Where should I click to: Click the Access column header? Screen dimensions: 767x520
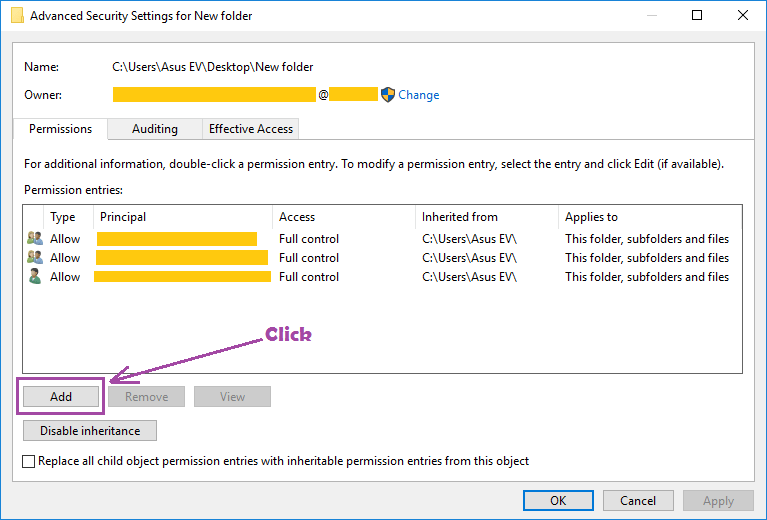pyautogui.click(x=343, y=217)
